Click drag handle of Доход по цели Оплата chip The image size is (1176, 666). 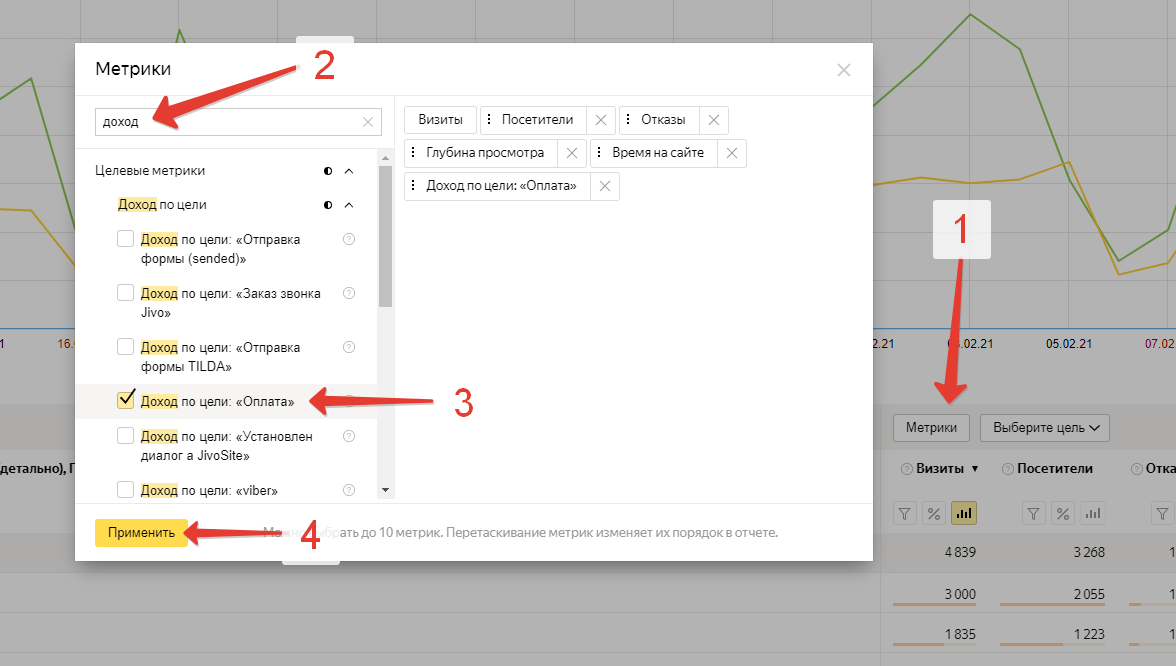pyautogui.click(x=413, y=185)
